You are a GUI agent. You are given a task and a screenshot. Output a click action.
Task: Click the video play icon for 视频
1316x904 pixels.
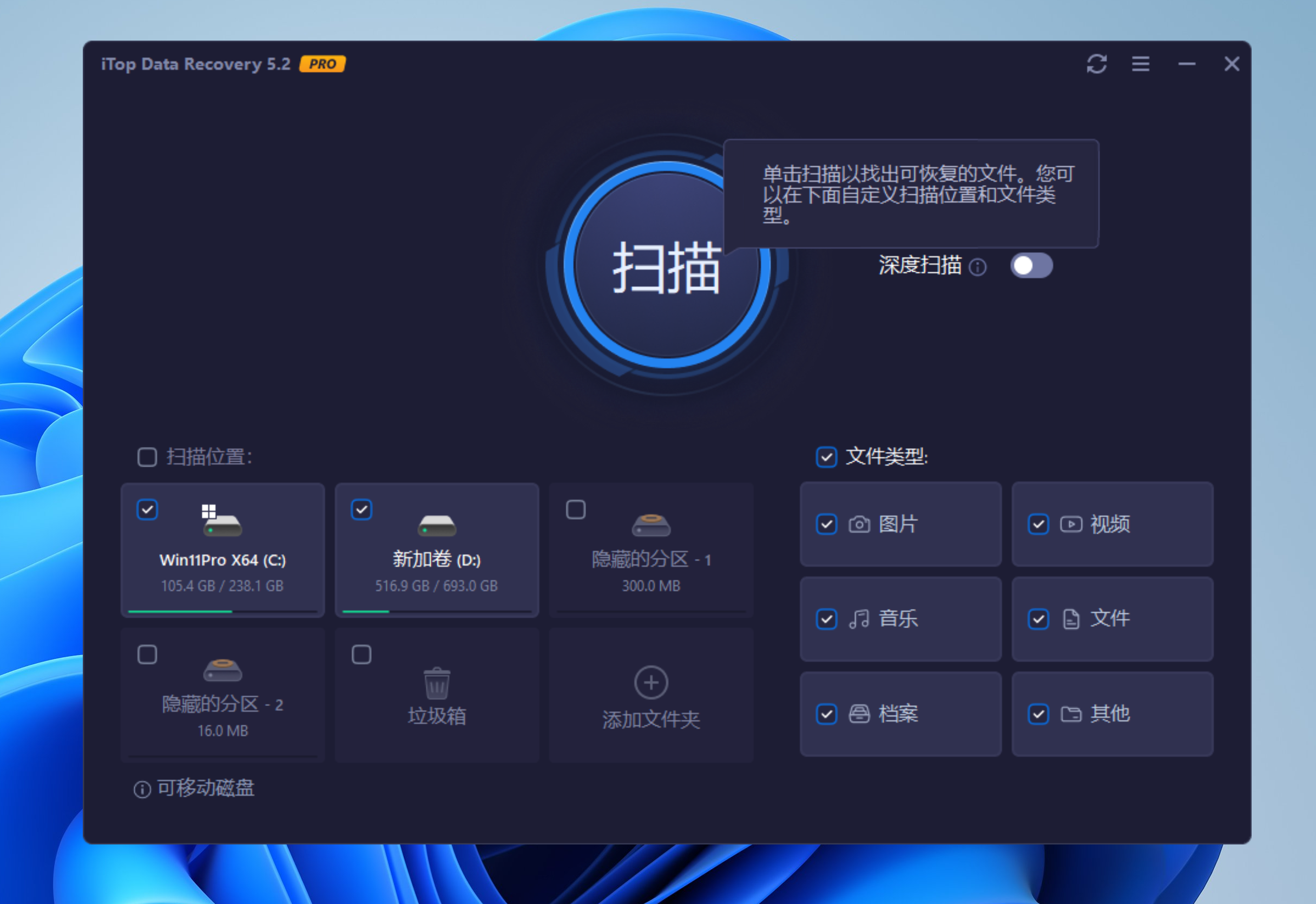[x=1071, y=524]
